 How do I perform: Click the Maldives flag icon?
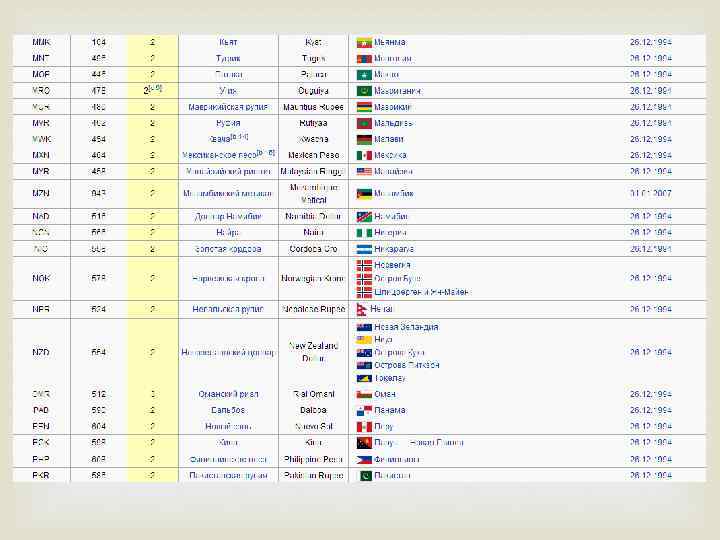pyautogui.click(x=364, y=123)
